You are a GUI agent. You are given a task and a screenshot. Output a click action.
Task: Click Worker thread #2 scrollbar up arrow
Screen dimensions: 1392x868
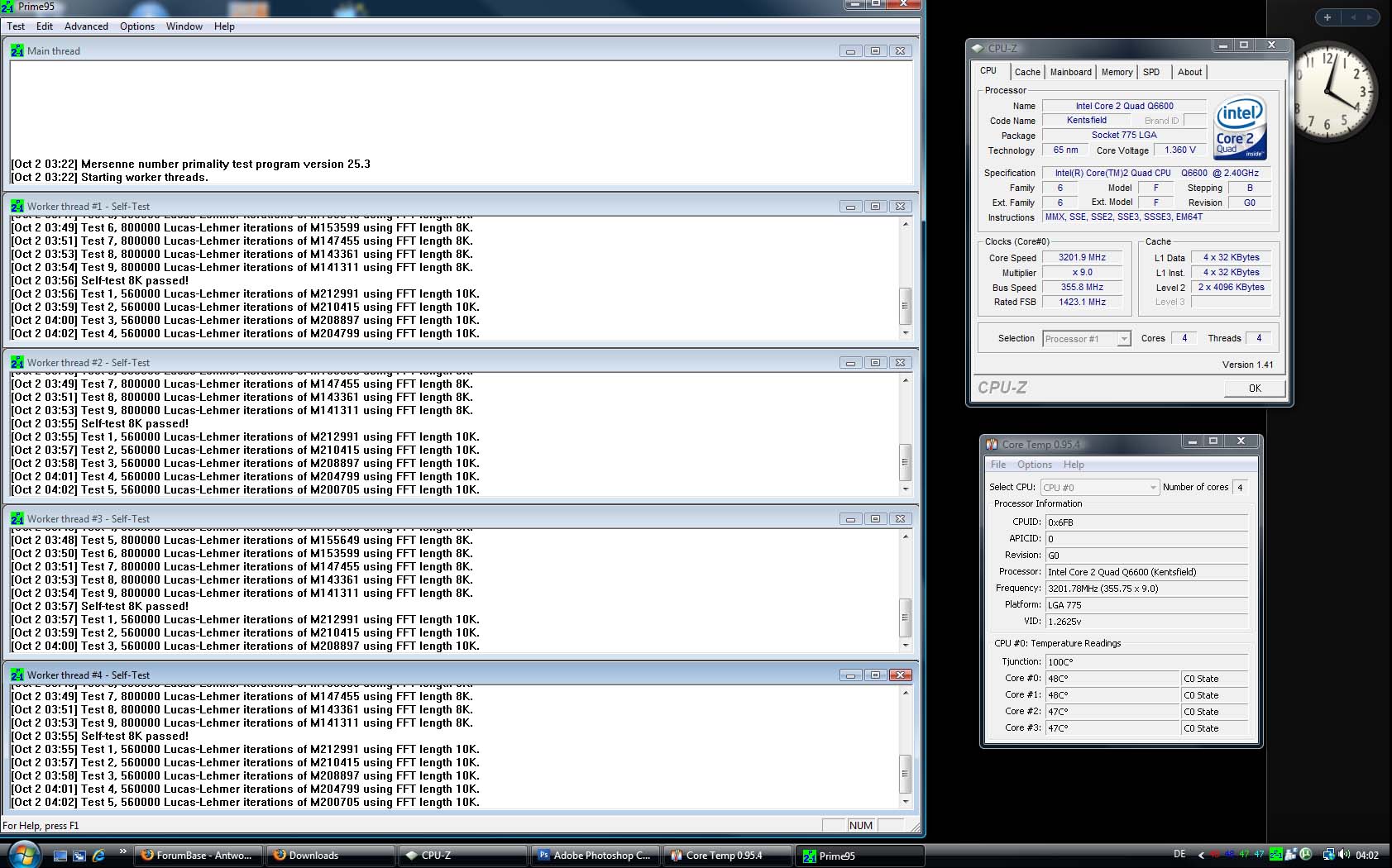(x=906, y=380)
